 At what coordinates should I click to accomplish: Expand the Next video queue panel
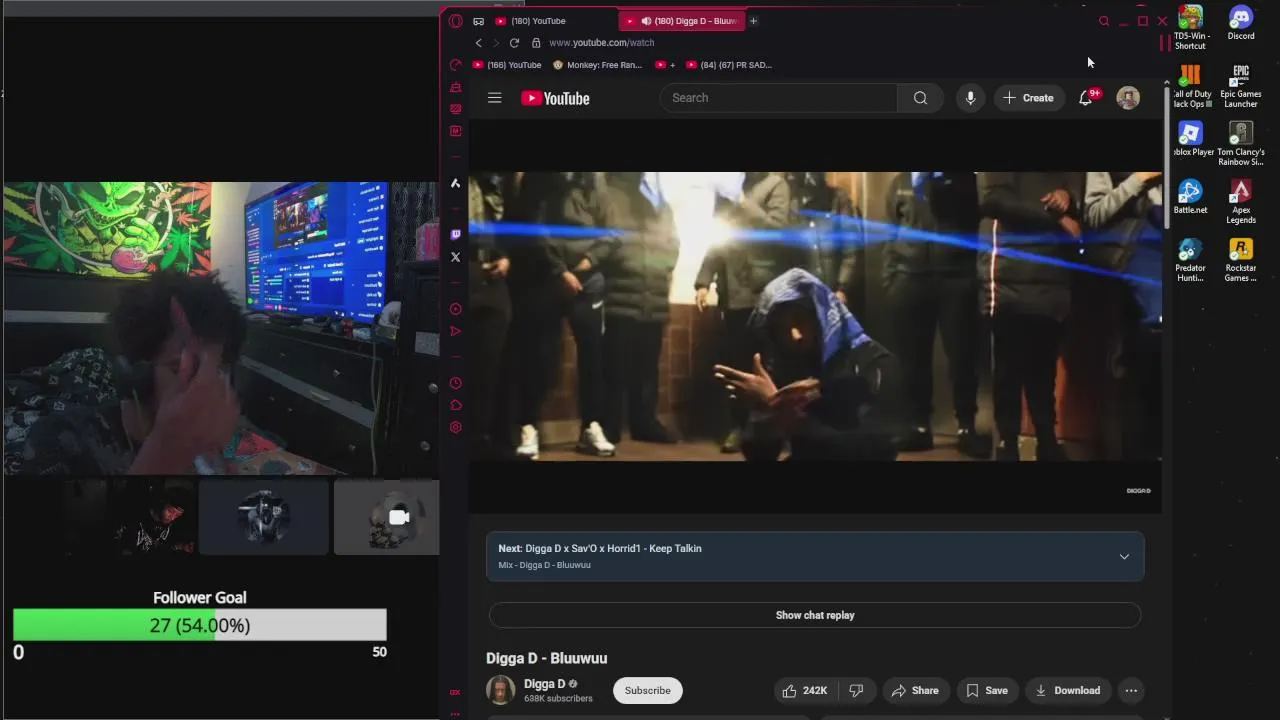[1124, 557]
